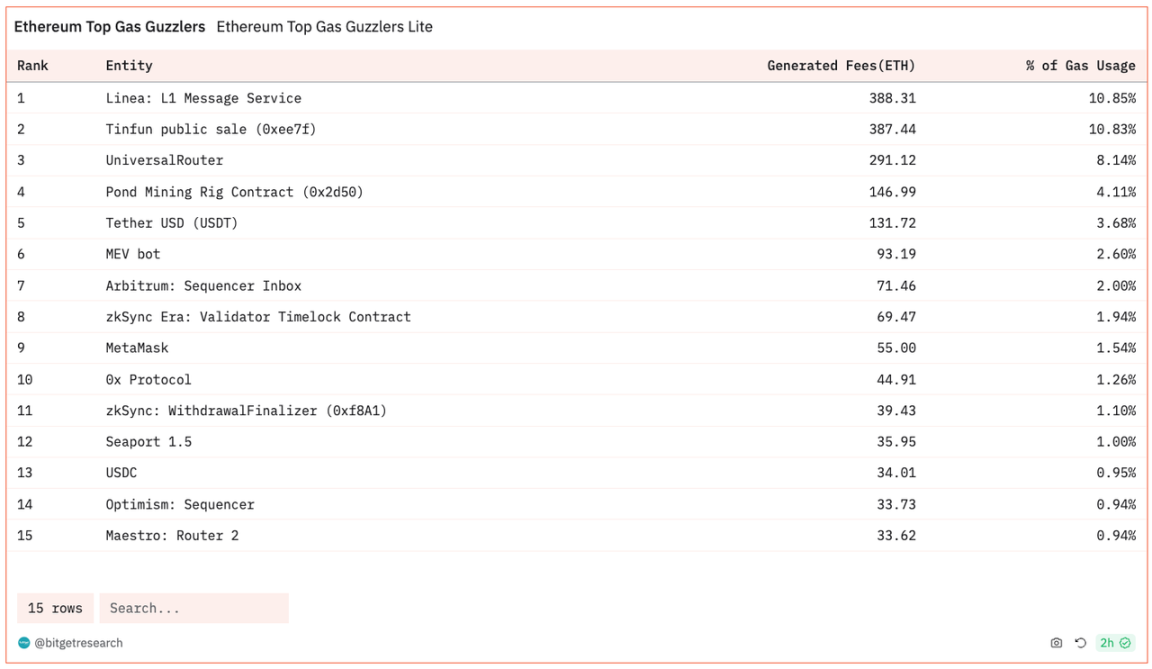
Task: Click the Tether USD (USDT) entity
Action: click(171, 223)
